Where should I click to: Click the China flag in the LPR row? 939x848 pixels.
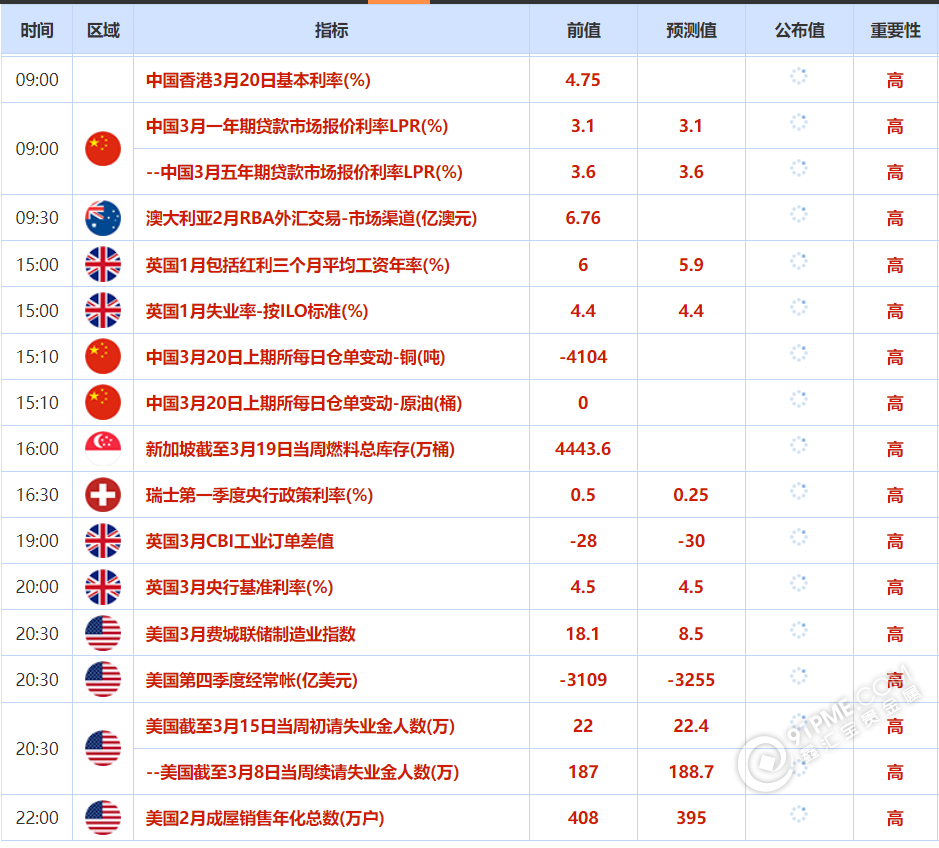(103, 149)
